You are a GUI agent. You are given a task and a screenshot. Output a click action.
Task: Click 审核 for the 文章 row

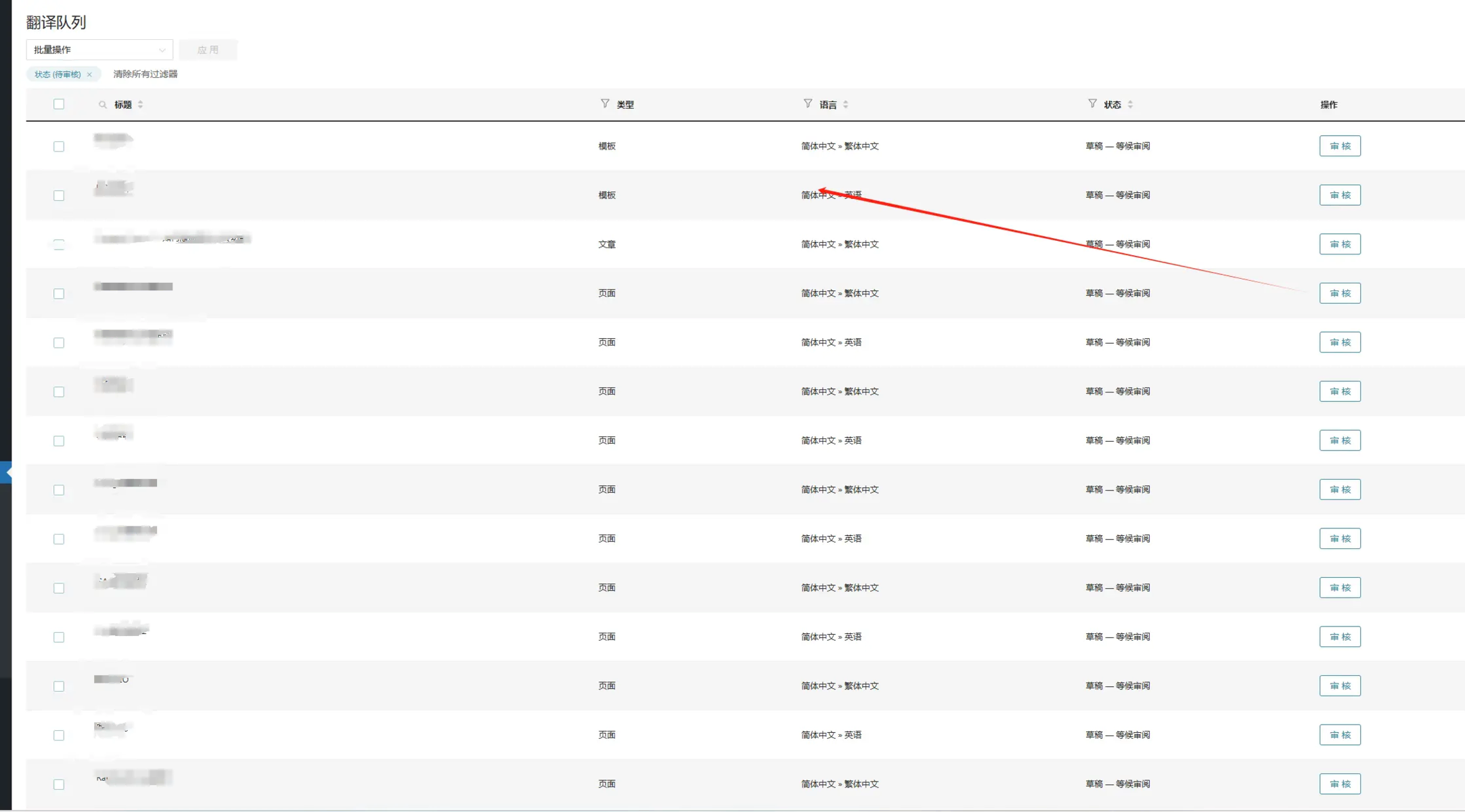click(1340, 244)
